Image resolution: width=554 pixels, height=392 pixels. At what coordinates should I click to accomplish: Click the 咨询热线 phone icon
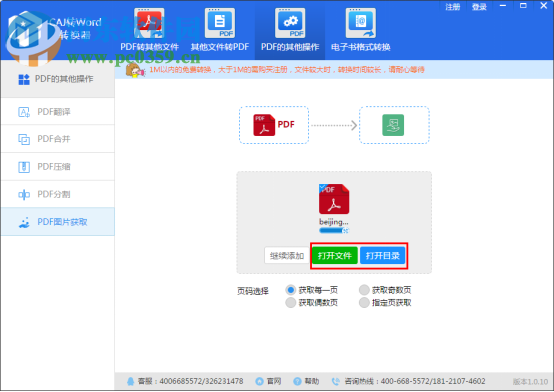336,381
